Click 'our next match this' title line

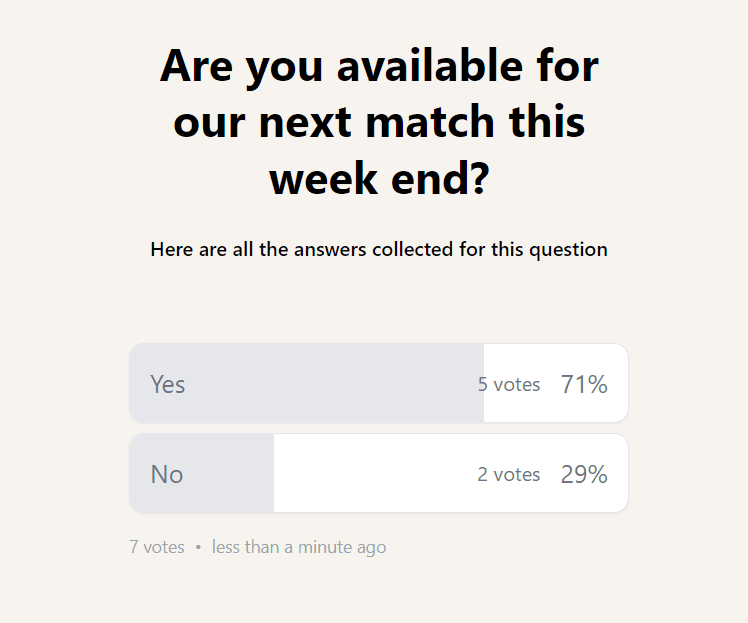(379, 123)
